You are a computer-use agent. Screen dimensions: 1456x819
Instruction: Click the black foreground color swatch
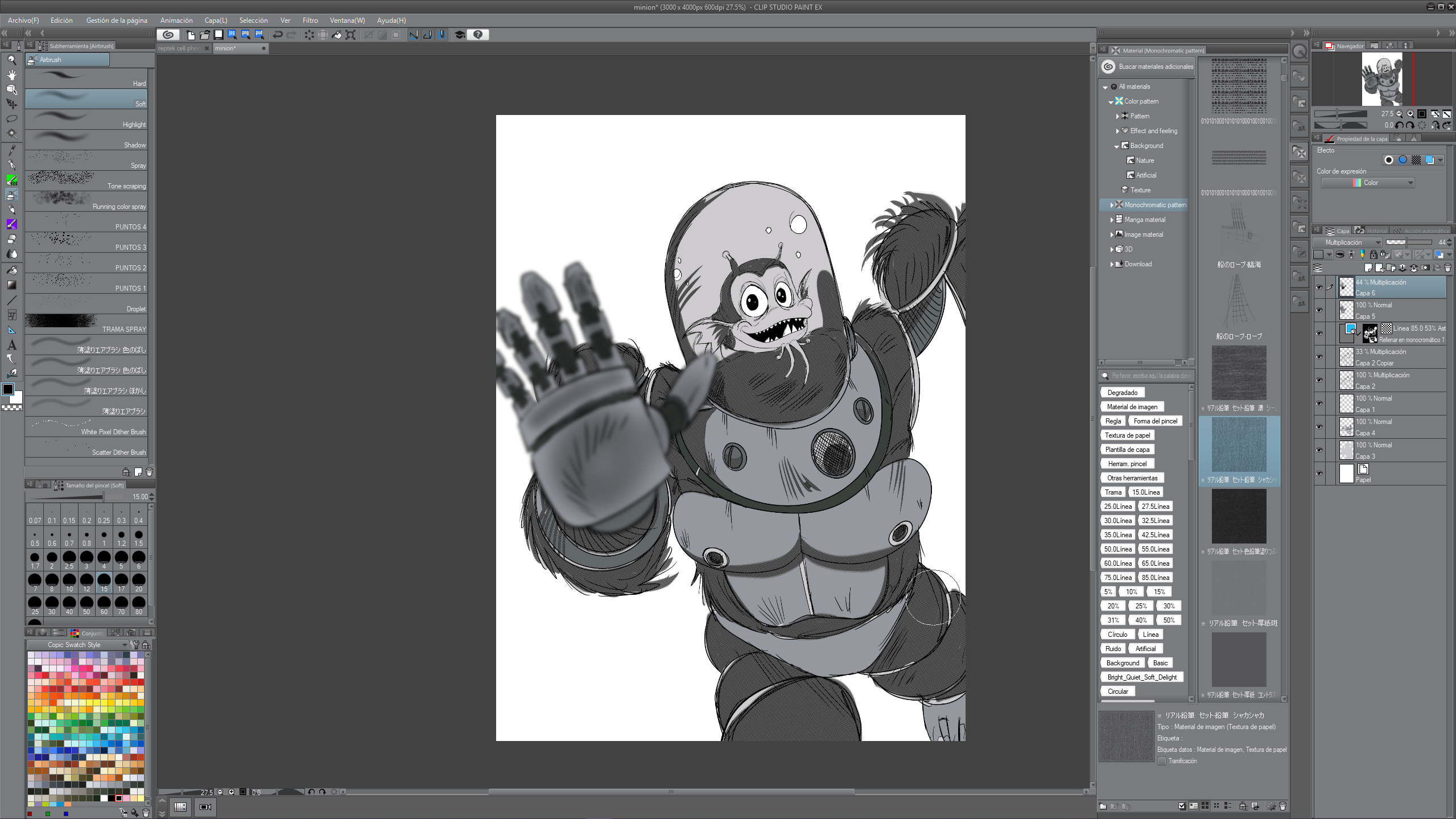coord(8,390)
